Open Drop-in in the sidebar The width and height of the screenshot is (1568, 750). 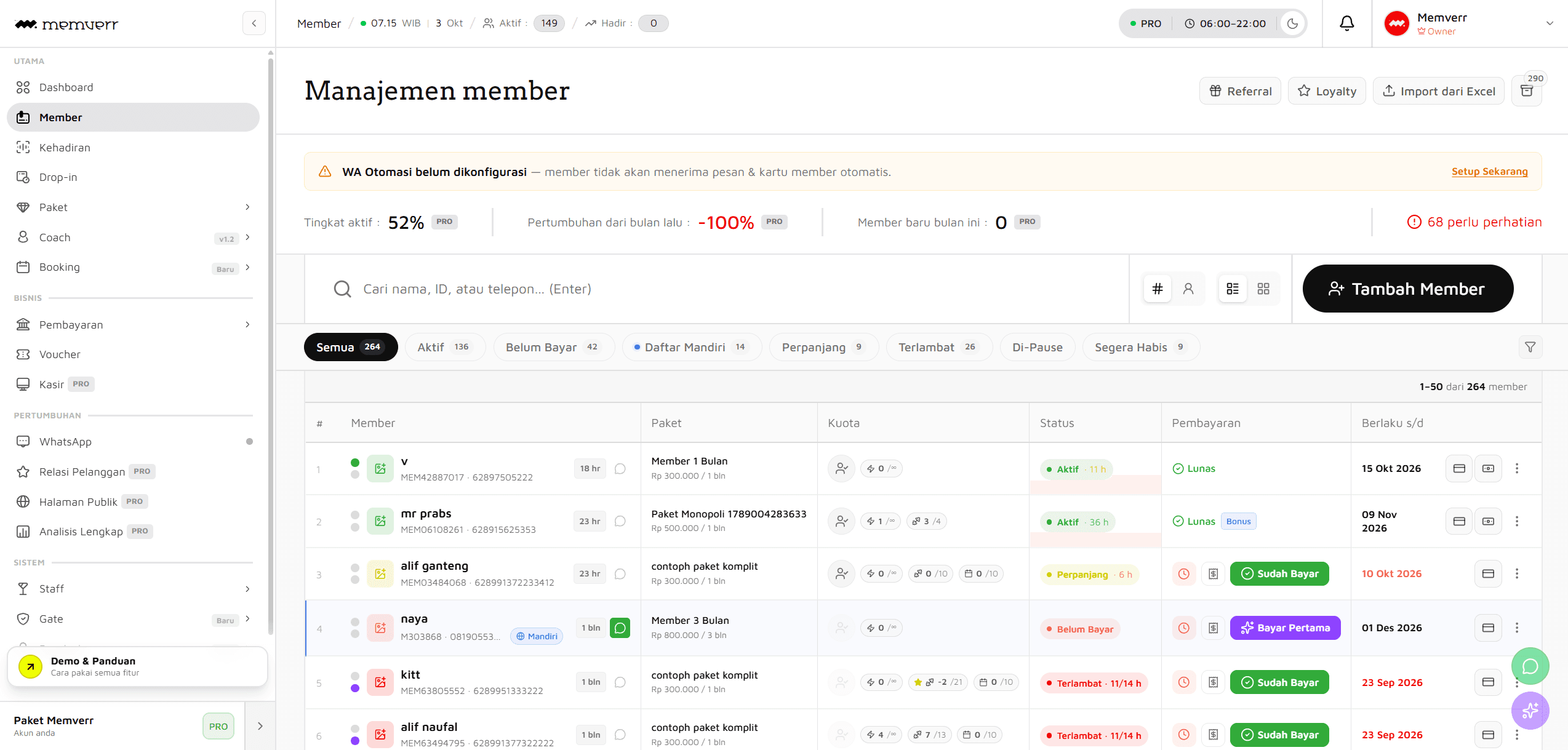(133, 177)
